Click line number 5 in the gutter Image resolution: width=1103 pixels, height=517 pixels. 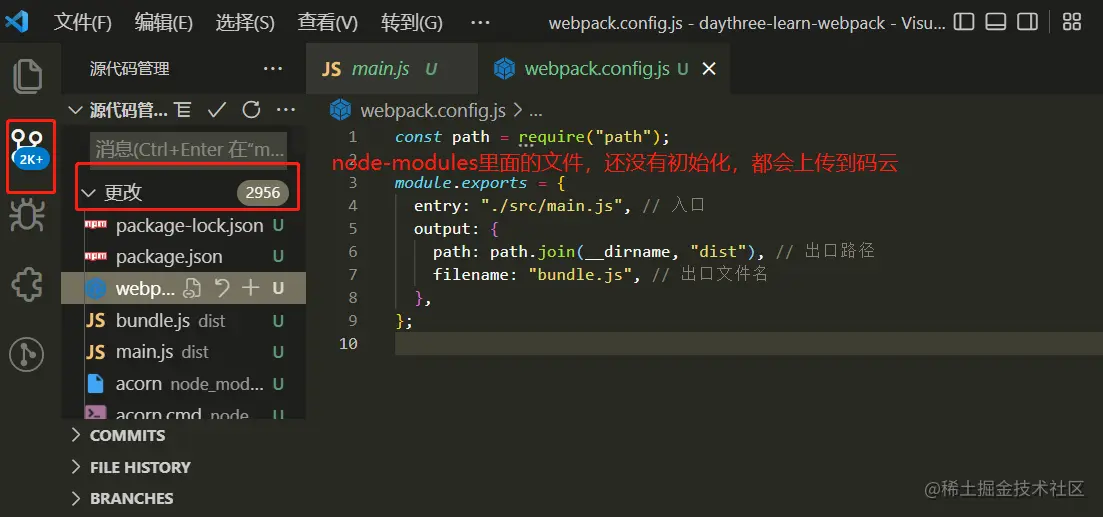[352, 229]
